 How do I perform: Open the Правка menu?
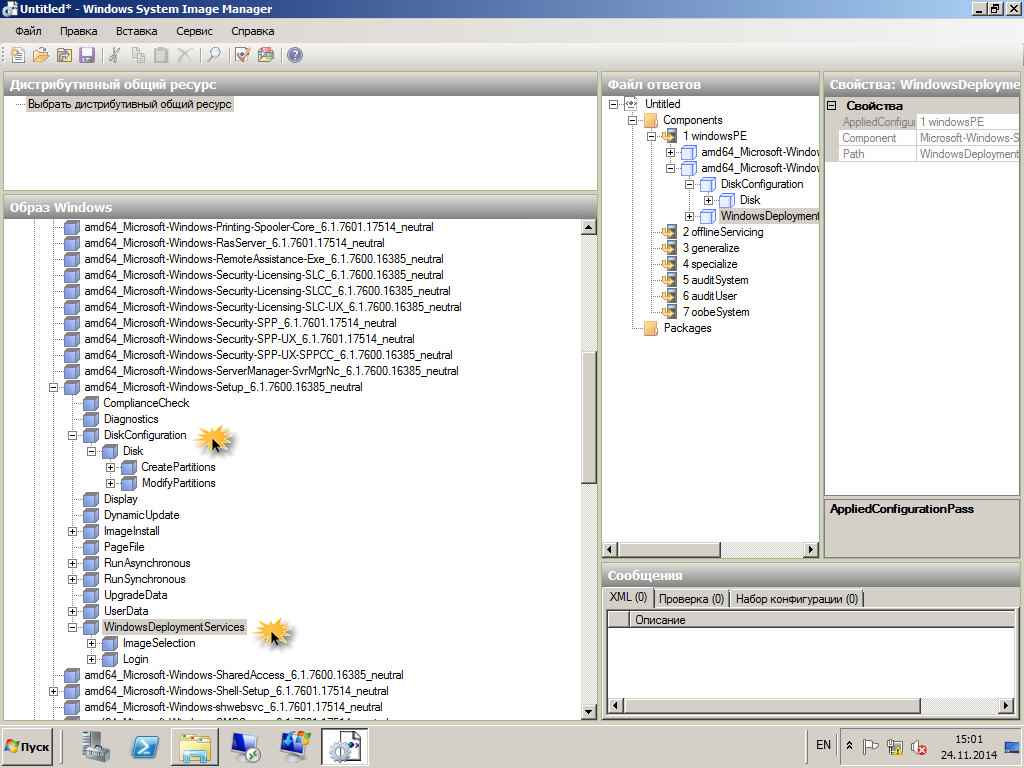(x=78, y=31)
